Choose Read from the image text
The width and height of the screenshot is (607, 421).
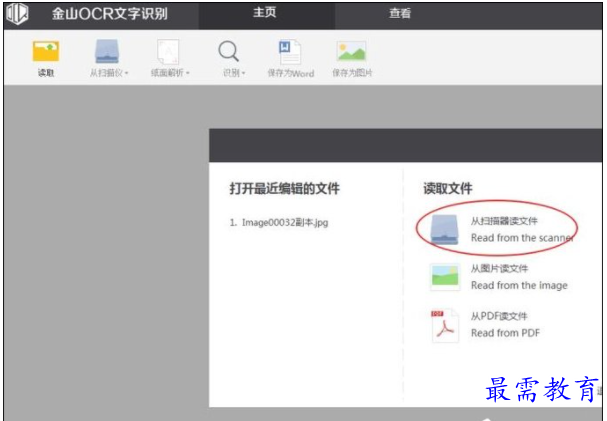(519, 286)
